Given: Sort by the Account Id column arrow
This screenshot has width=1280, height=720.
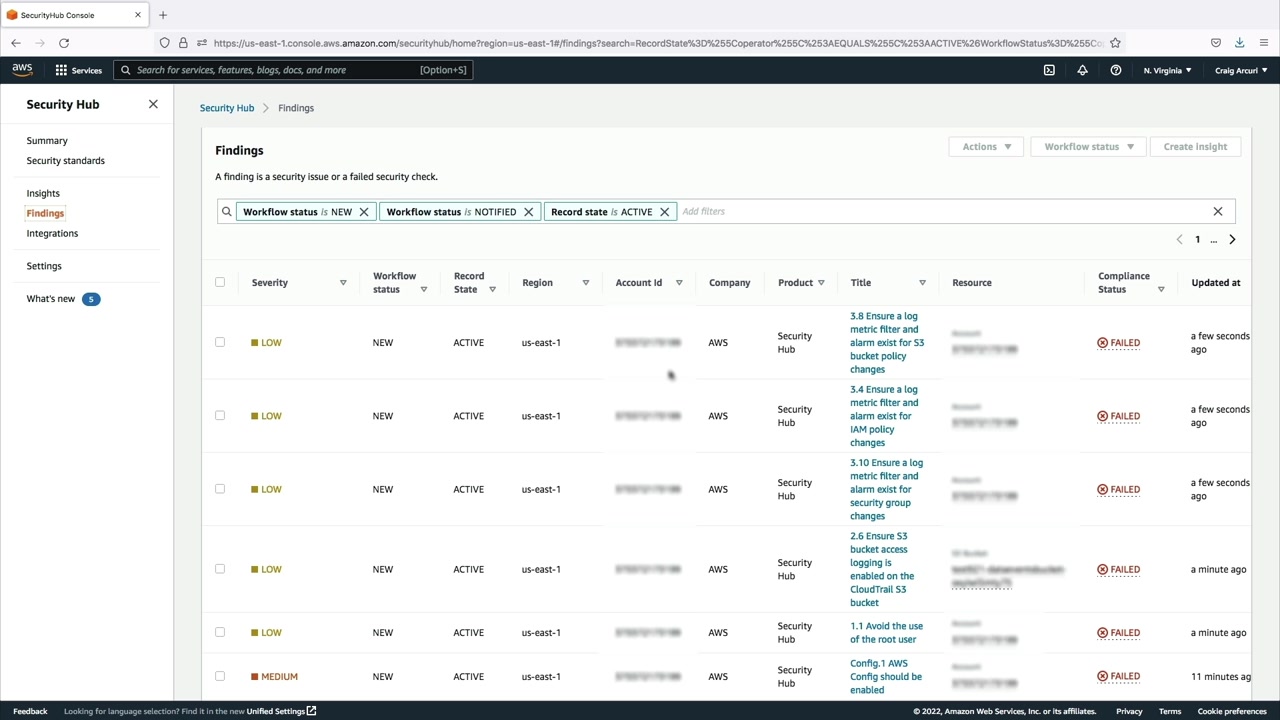Looking at the screenshot, I should (x=679, y=283).
